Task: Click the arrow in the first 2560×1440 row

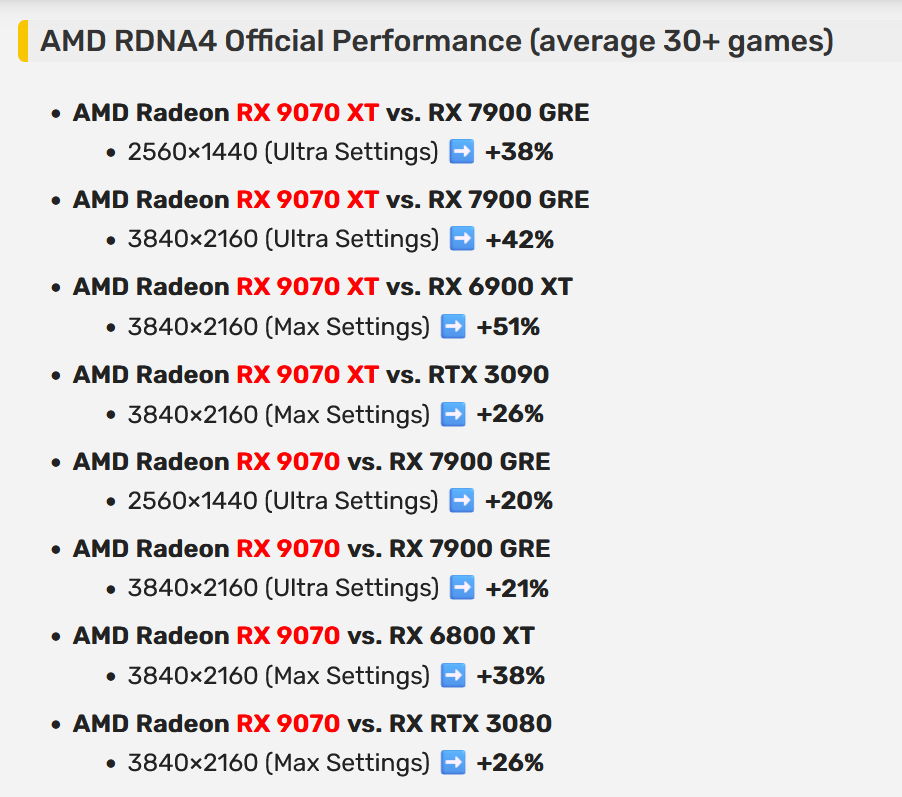Action: (x=462, y=152)
